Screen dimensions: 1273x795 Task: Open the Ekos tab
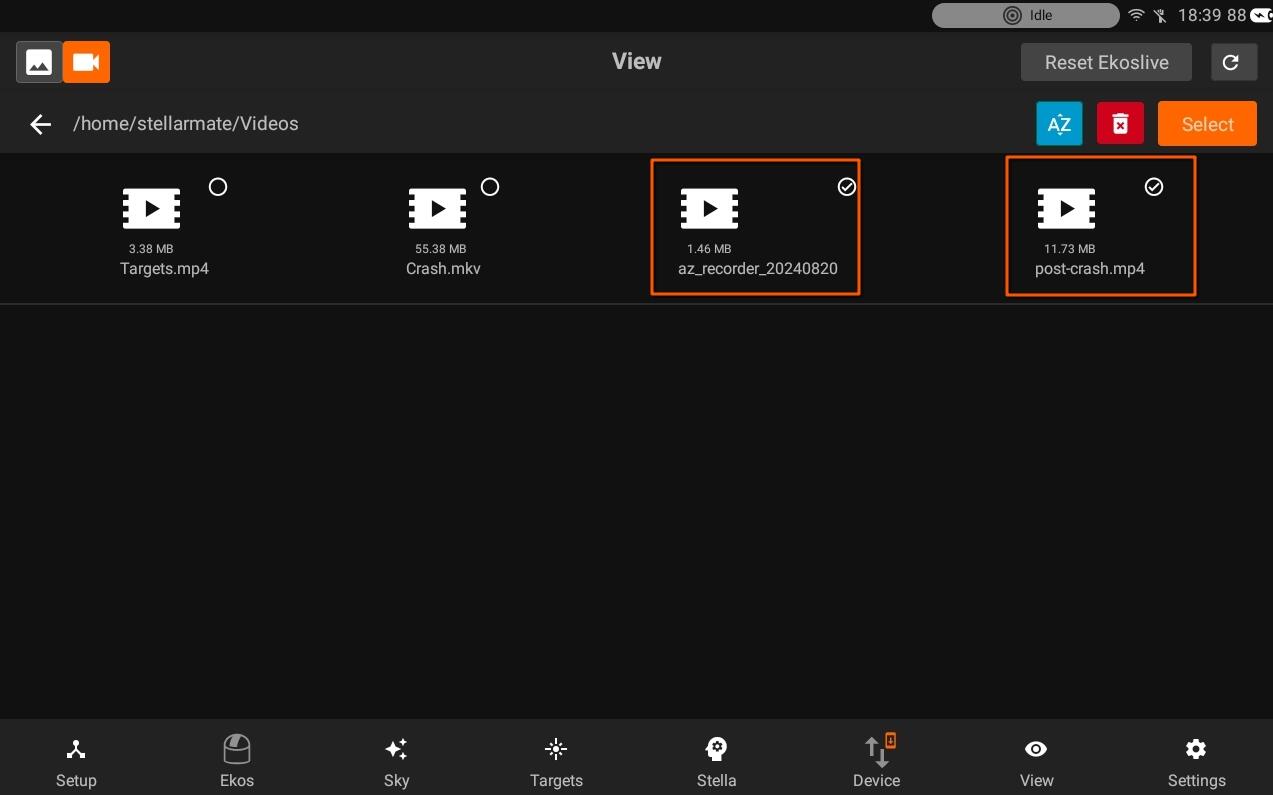[x=237, y=763]
